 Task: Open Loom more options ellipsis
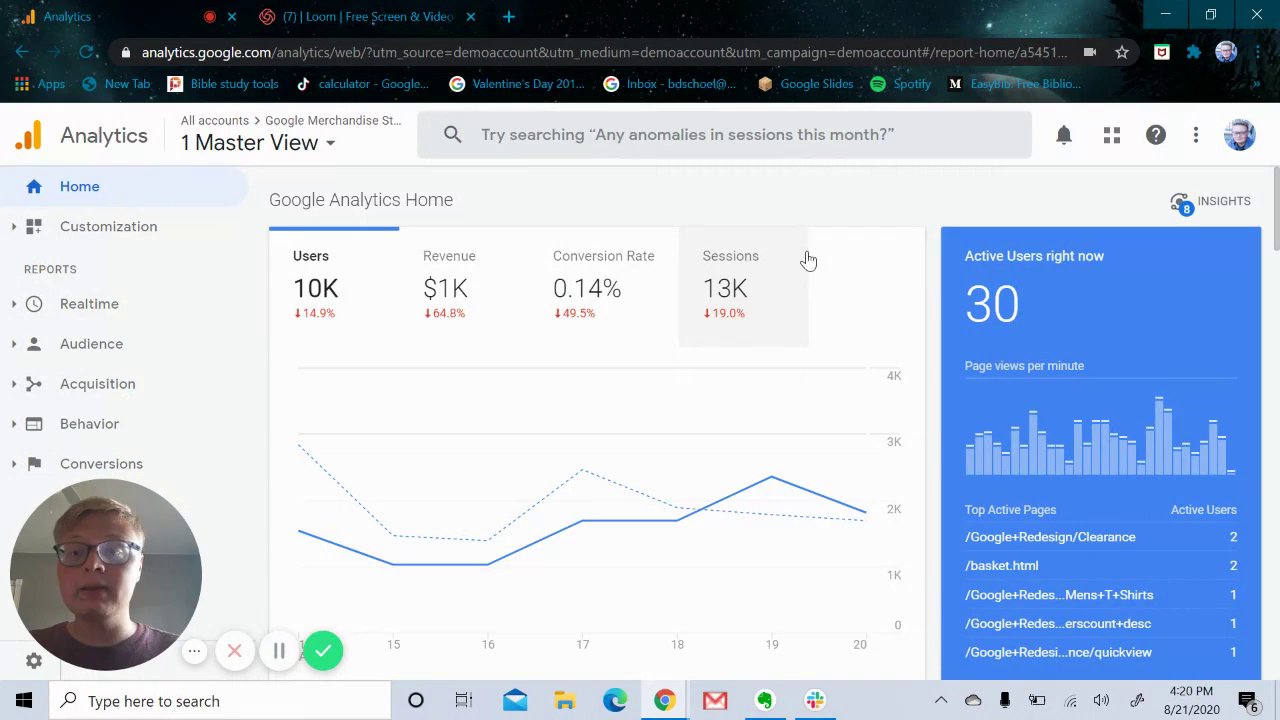pyautogui.click(x=194, y=652)
